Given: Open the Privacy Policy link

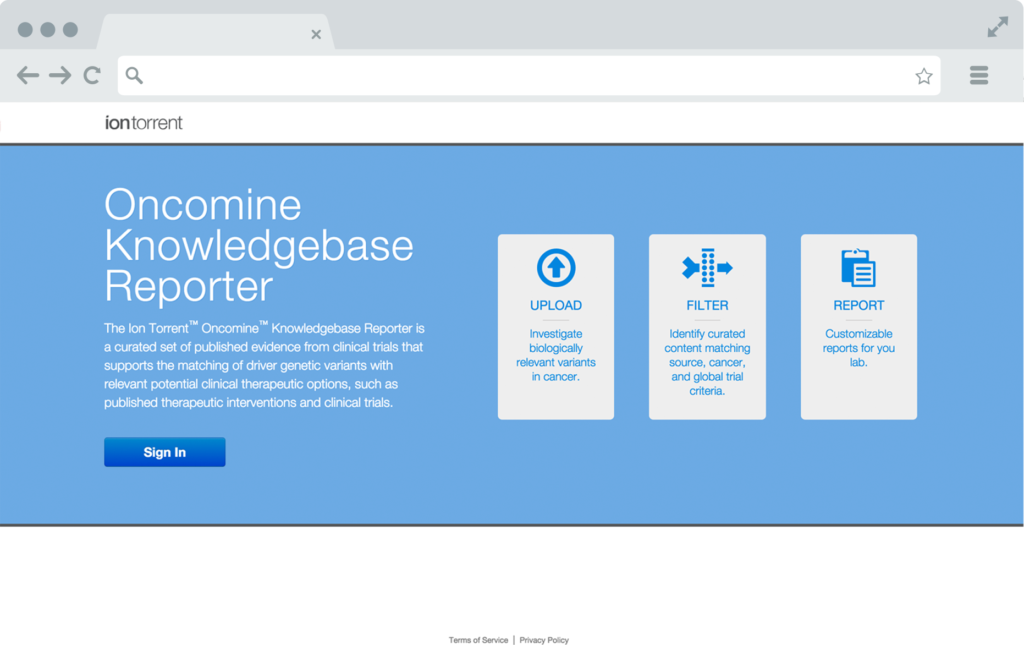Looking at the screenshot, I should [x=544, y=640].
